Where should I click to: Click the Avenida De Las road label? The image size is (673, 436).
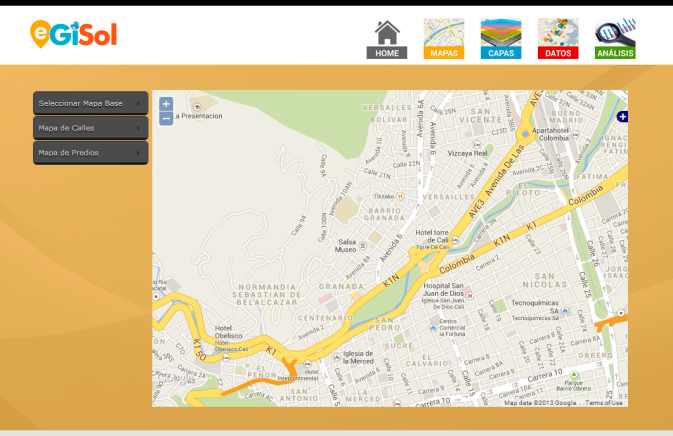[x=505, y=170]
